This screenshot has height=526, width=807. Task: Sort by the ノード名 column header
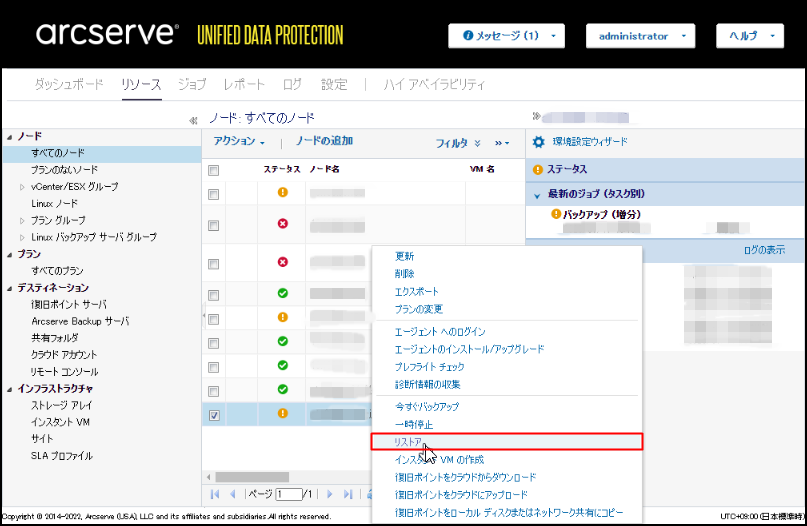coord(324,169)
